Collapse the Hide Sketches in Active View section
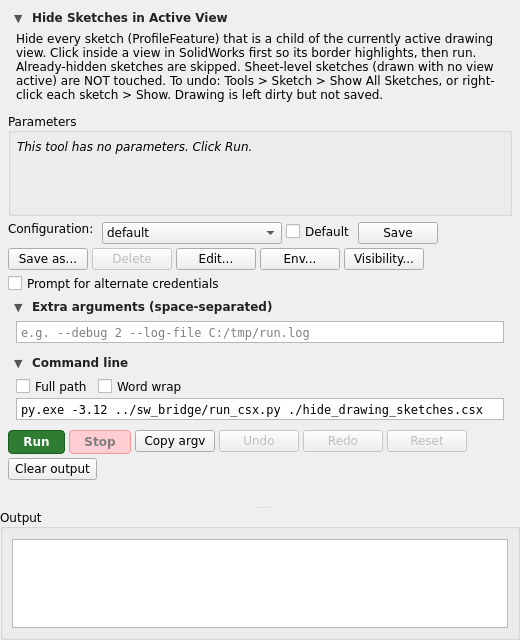The image size is (520, 640). 18,18
